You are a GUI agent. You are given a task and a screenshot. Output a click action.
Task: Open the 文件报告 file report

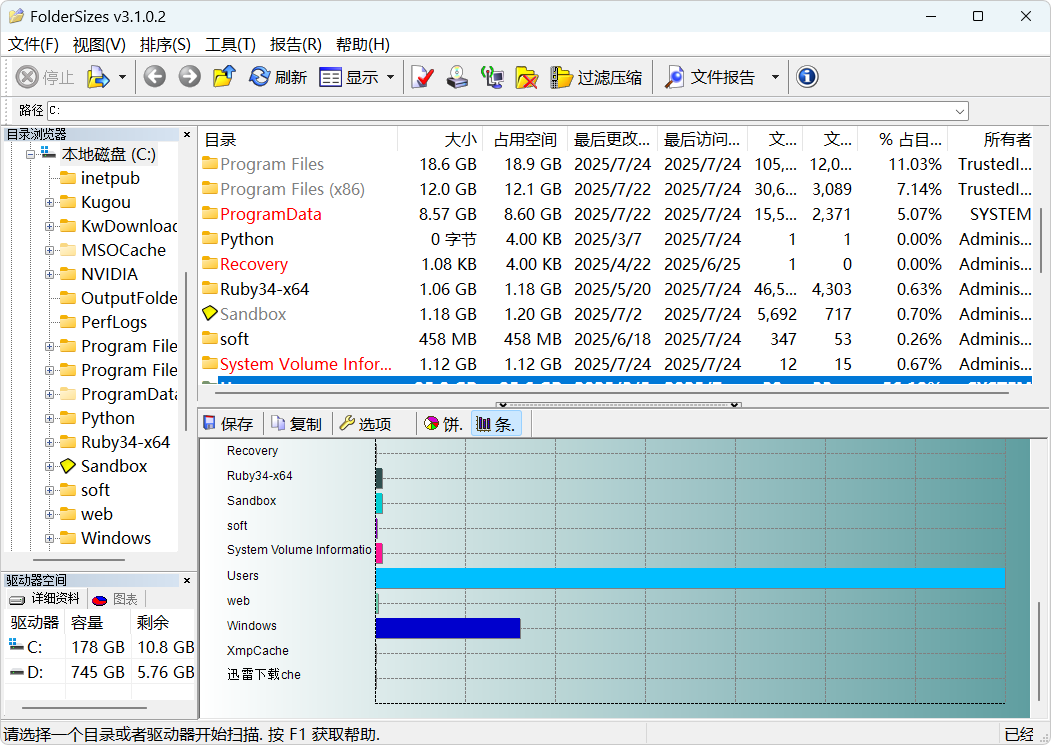(710, 77)
